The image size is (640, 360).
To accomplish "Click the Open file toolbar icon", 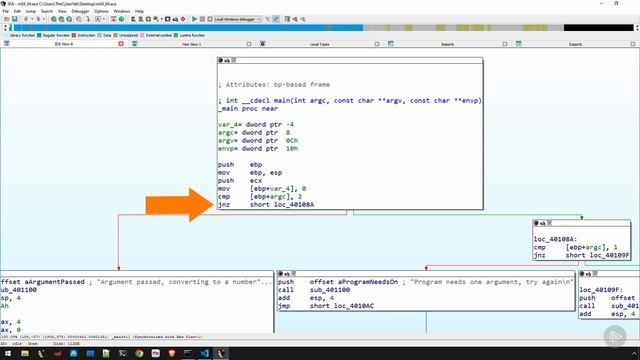I will coord(7,19).
